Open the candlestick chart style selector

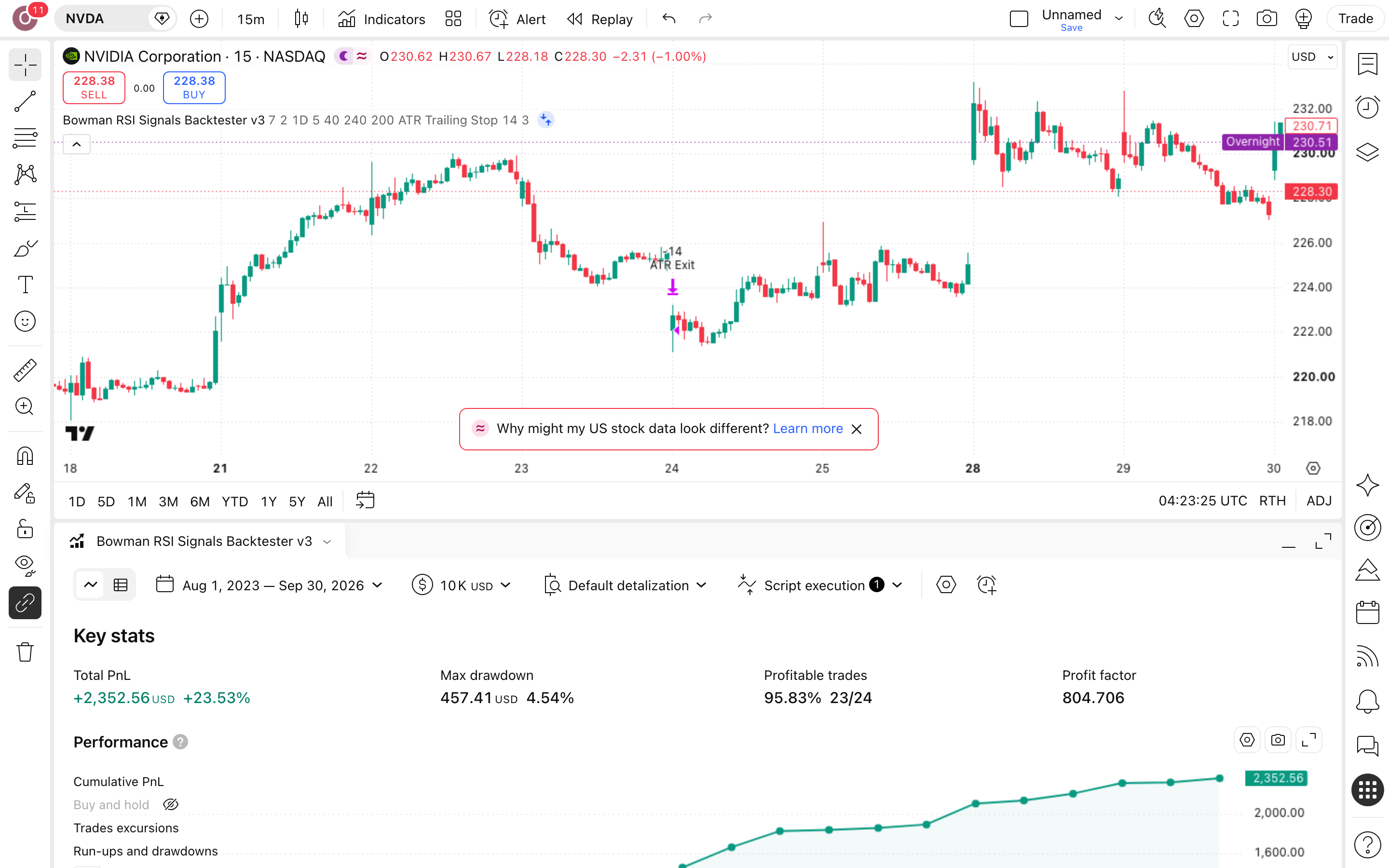coord(301,19)
